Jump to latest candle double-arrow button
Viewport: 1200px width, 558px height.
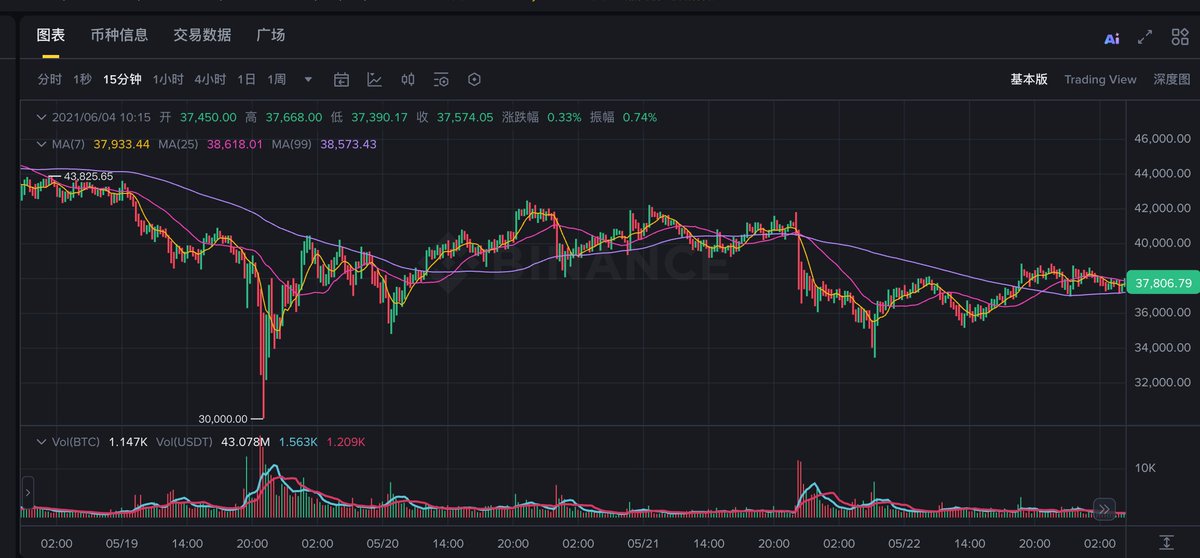tap(1104, 509)
